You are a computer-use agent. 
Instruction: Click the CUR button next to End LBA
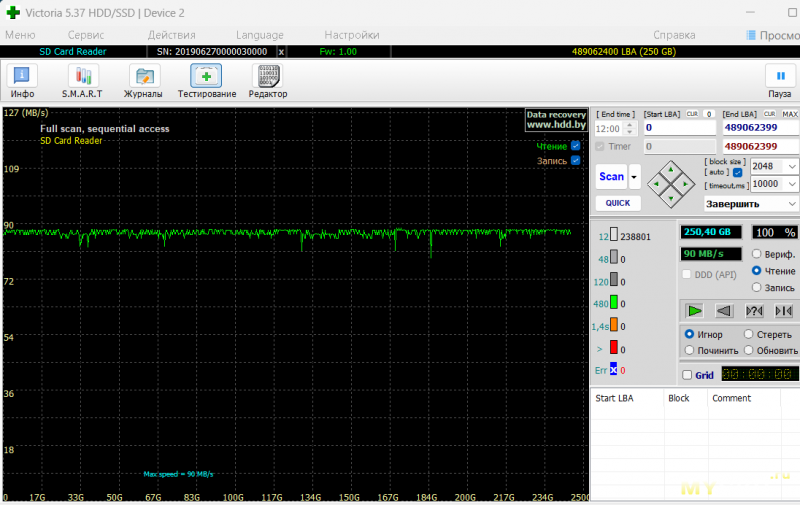coord(769,114)
